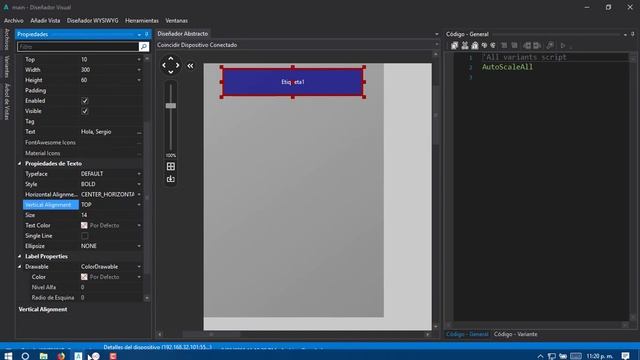640x360 pixels.
Task: Open the Text Color swatch picker
Action: (84, 225)
